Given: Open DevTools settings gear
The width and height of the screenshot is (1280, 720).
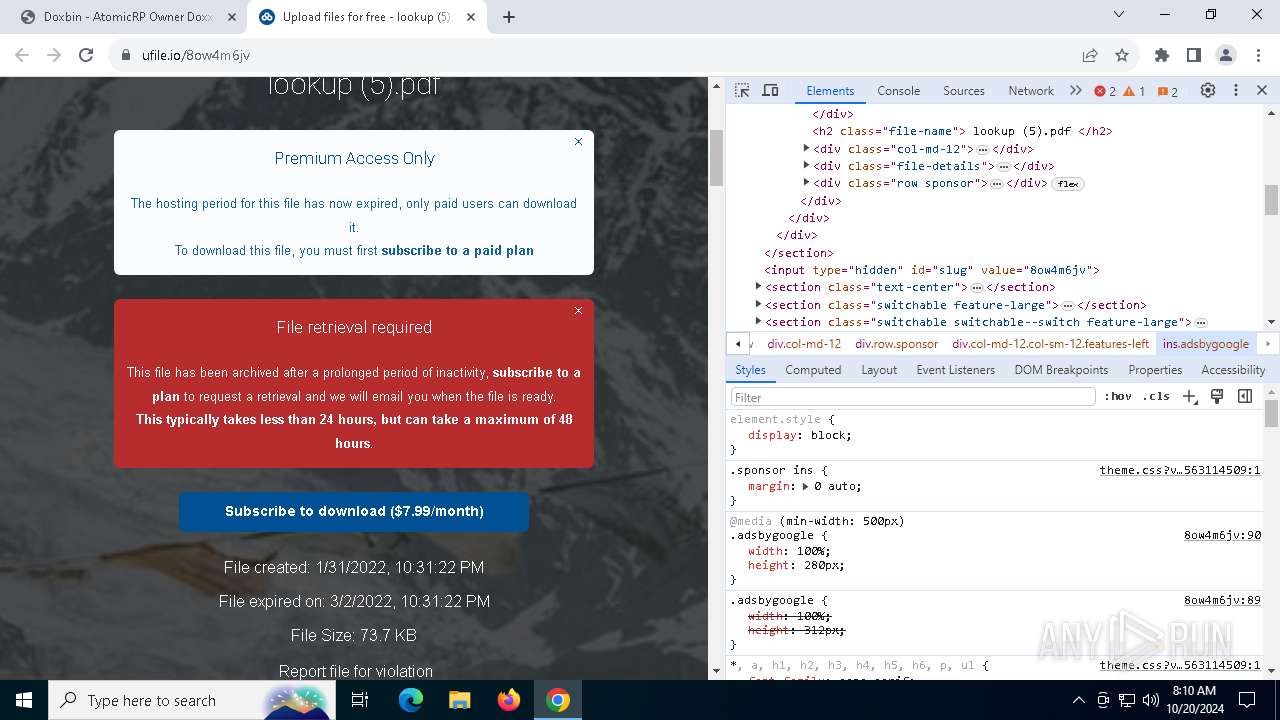Looking at the screenshot, I should (1208, 90).
